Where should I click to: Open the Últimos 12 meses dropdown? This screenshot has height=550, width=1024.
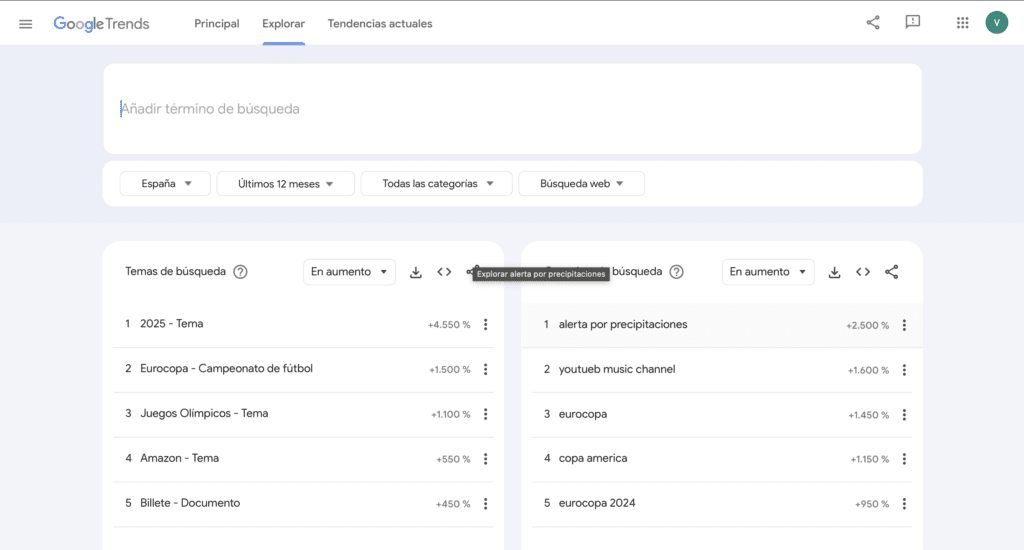(x=285, y=184)
